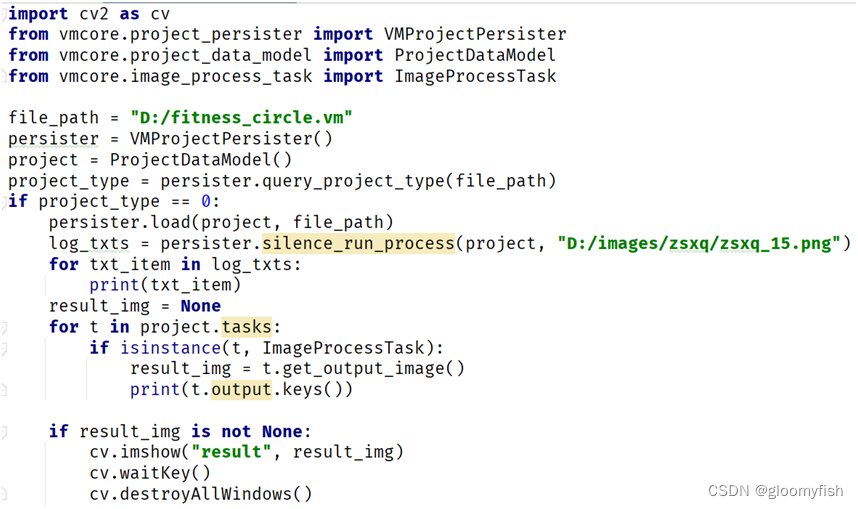Click 'print' in 'print(txt_item)'

coord(114,285)
